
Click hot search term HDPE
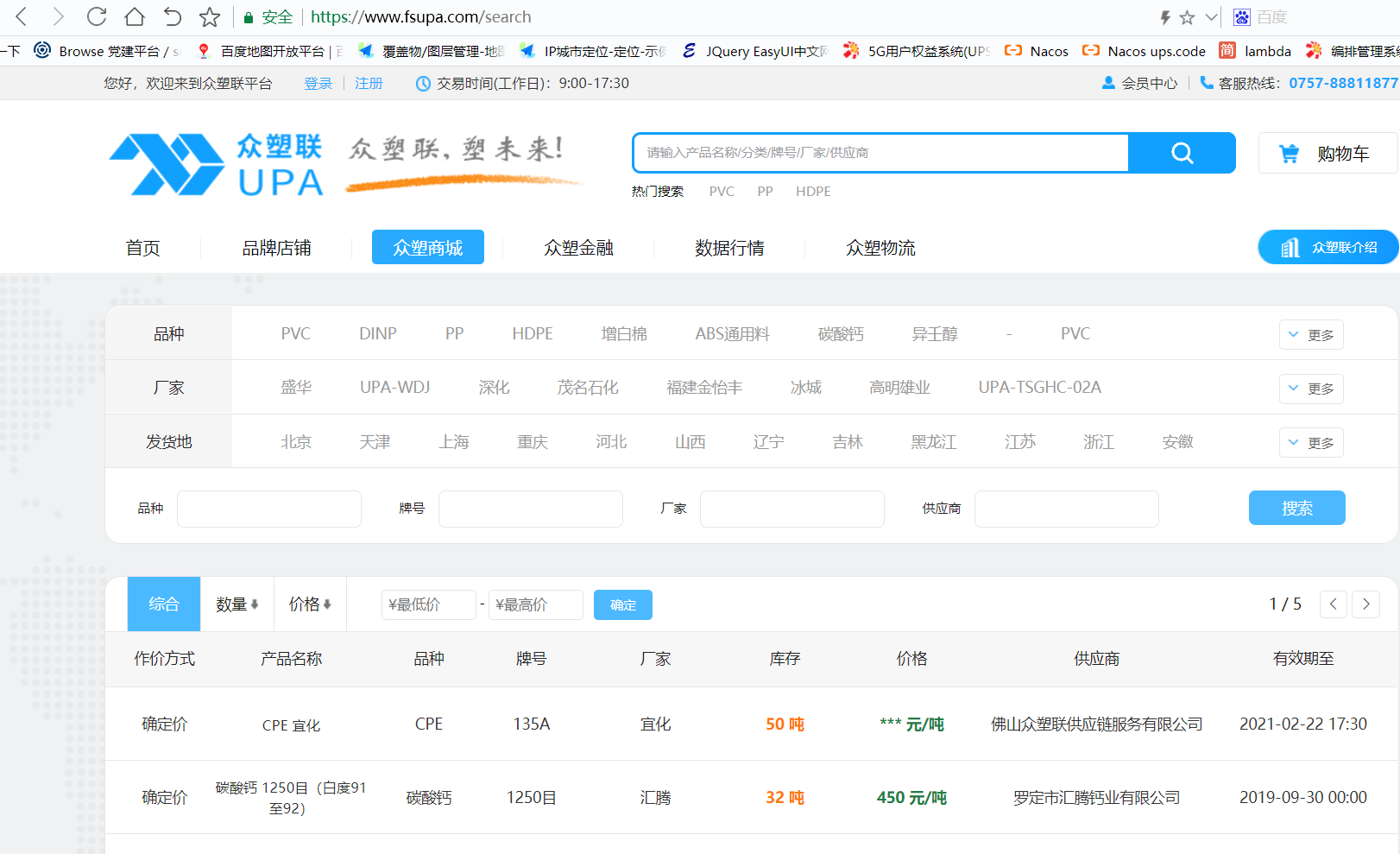(x=813, y=192)
